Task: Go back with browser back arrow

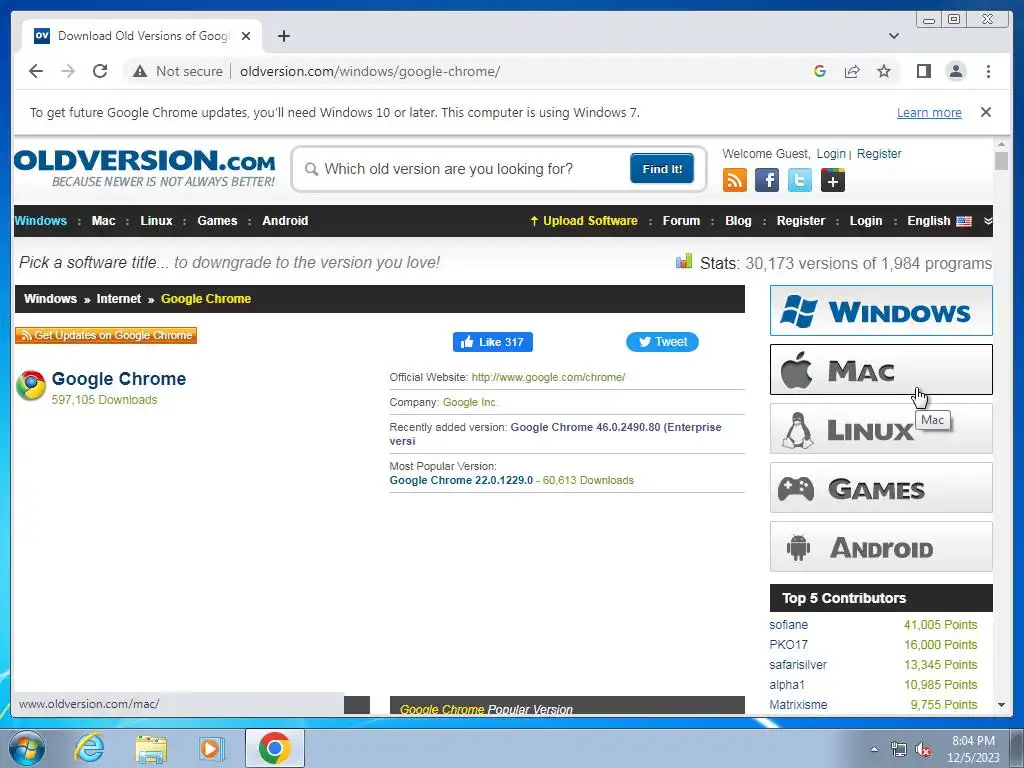Action: (36, 71)
